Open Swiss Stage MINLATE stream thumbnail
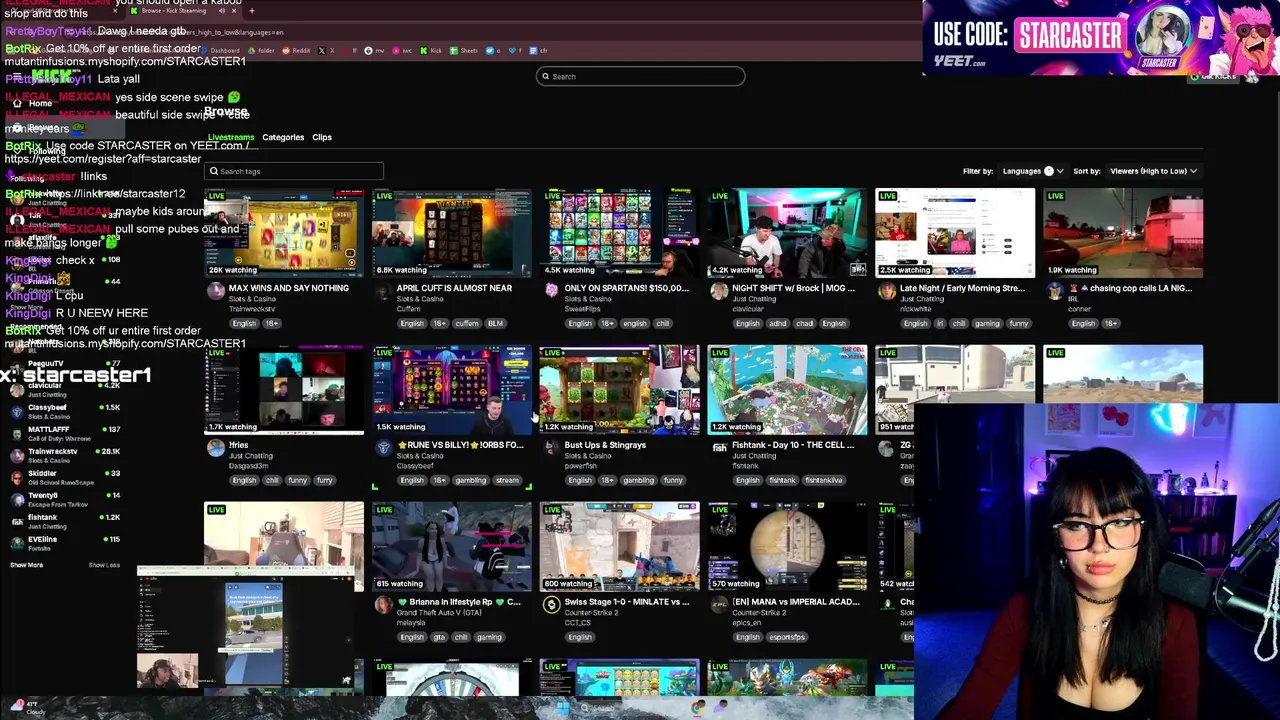 620,547
